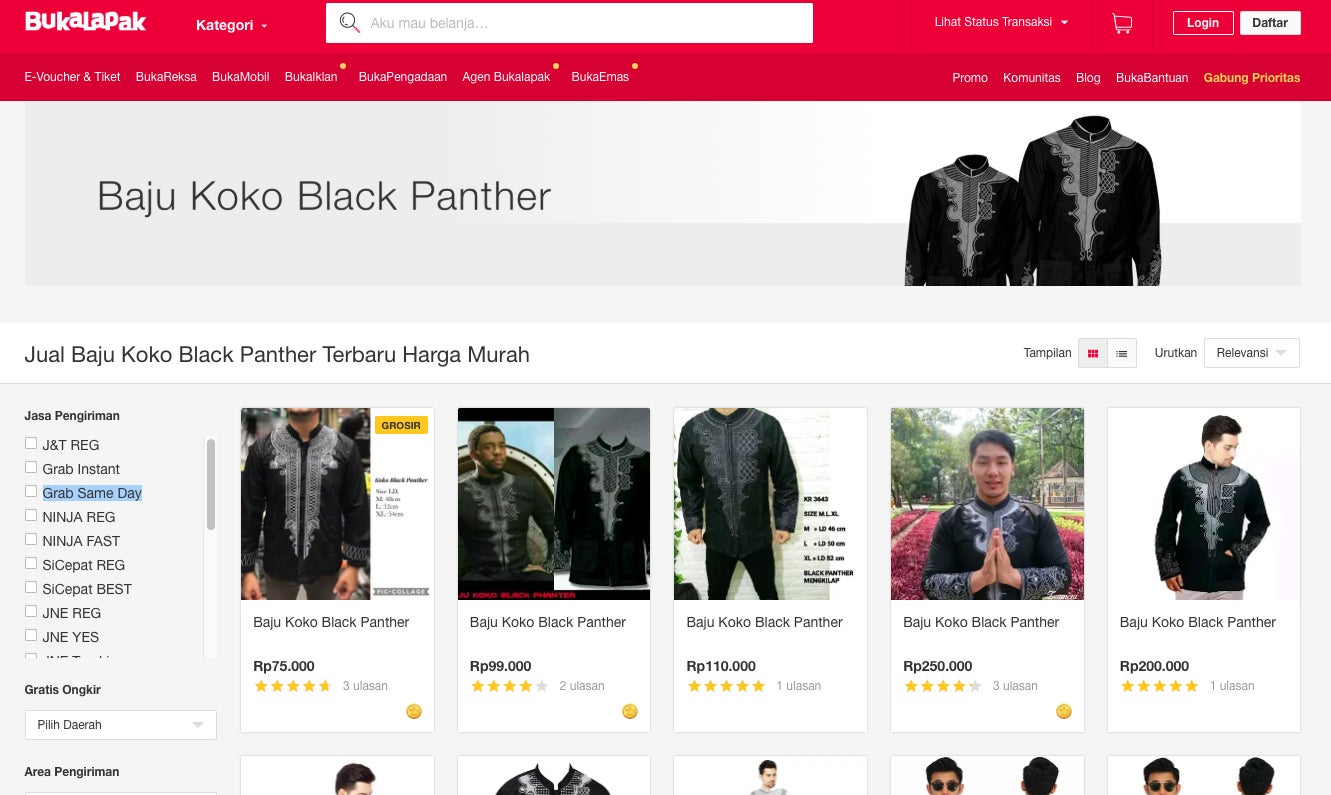This screenshot has width=1331, height=795.
Task: Open product title above Rp110.000
Action: [x=765, y=622]
